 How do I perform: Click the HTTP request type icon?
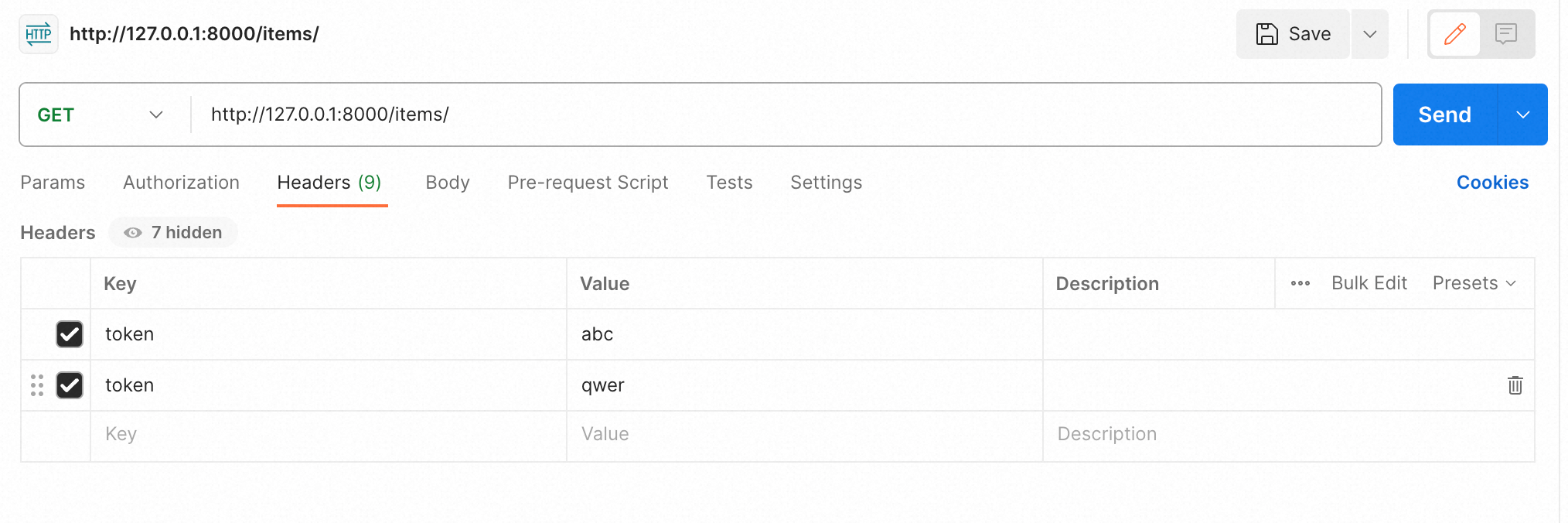38,34
